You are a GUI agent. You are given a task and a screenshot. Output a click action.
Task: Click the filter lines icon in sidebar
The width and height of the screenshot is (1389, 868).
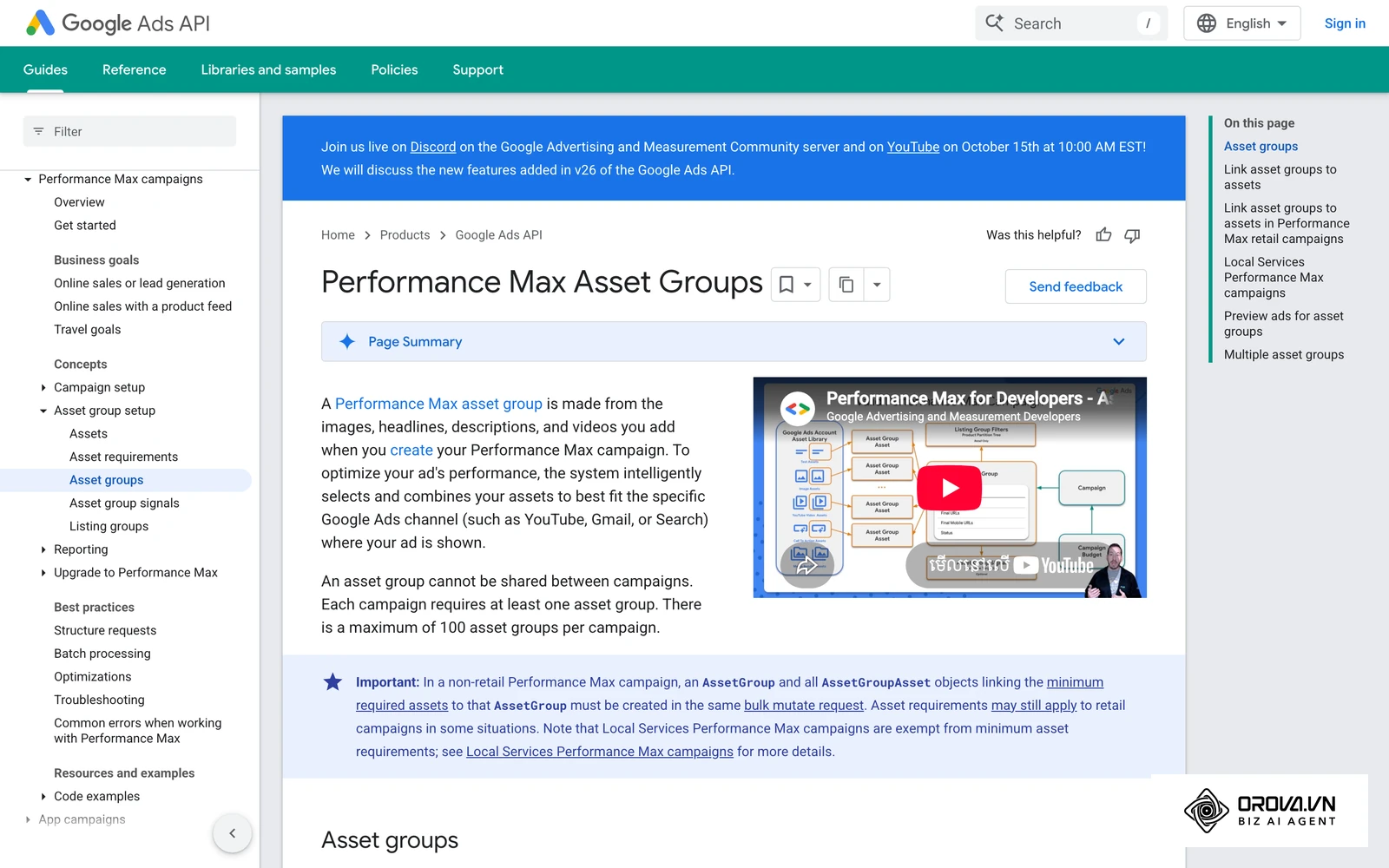coord(38,132)
